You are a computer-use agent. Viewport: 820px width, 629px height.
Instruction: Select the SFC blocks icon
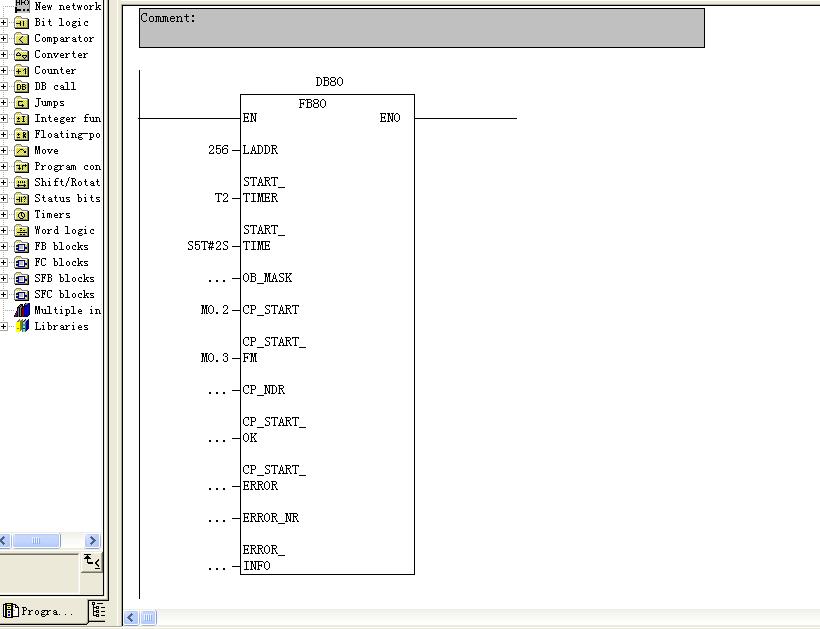21,294
